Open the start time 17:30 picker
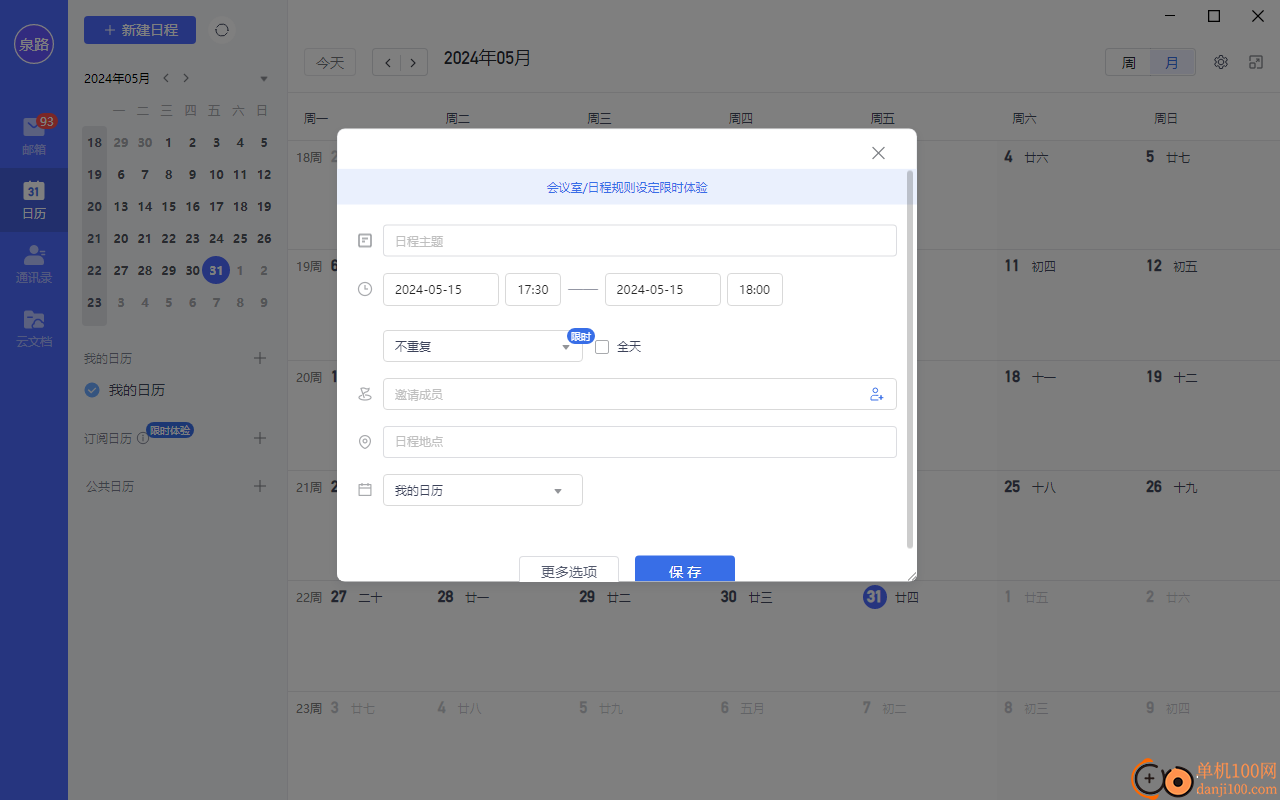This screenshot has height=800, width=1280. coord(533,289)
